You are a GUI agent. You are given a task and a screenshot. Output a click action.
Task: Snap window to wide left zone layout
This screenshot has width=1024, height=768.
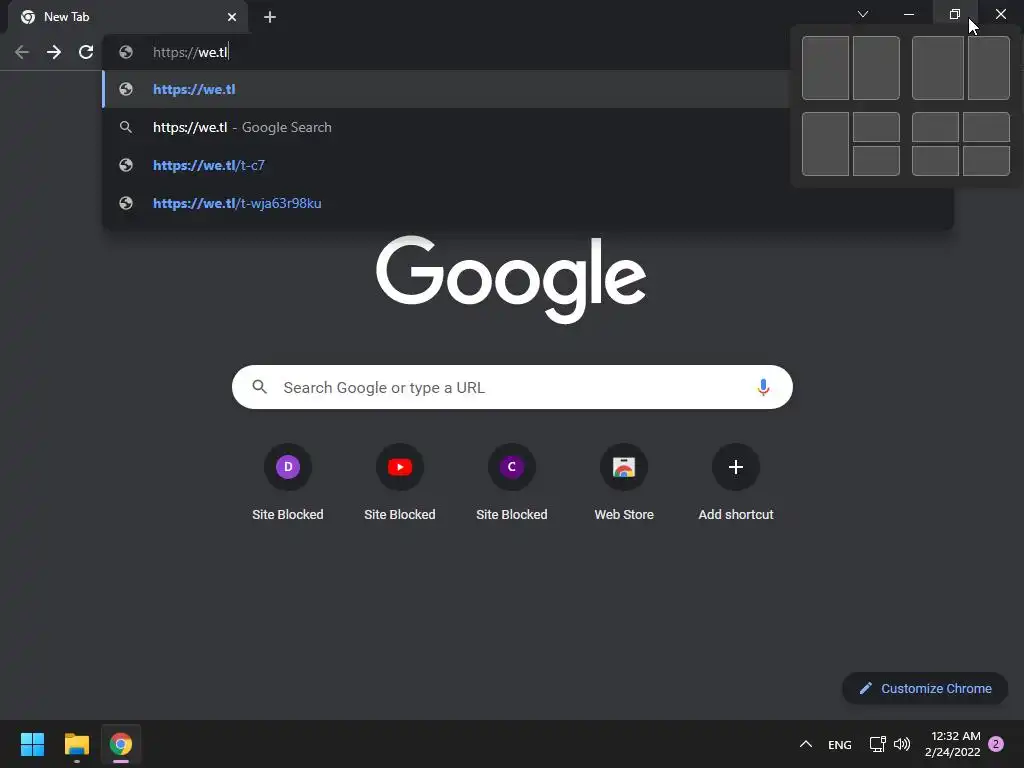tap(938, 68)
